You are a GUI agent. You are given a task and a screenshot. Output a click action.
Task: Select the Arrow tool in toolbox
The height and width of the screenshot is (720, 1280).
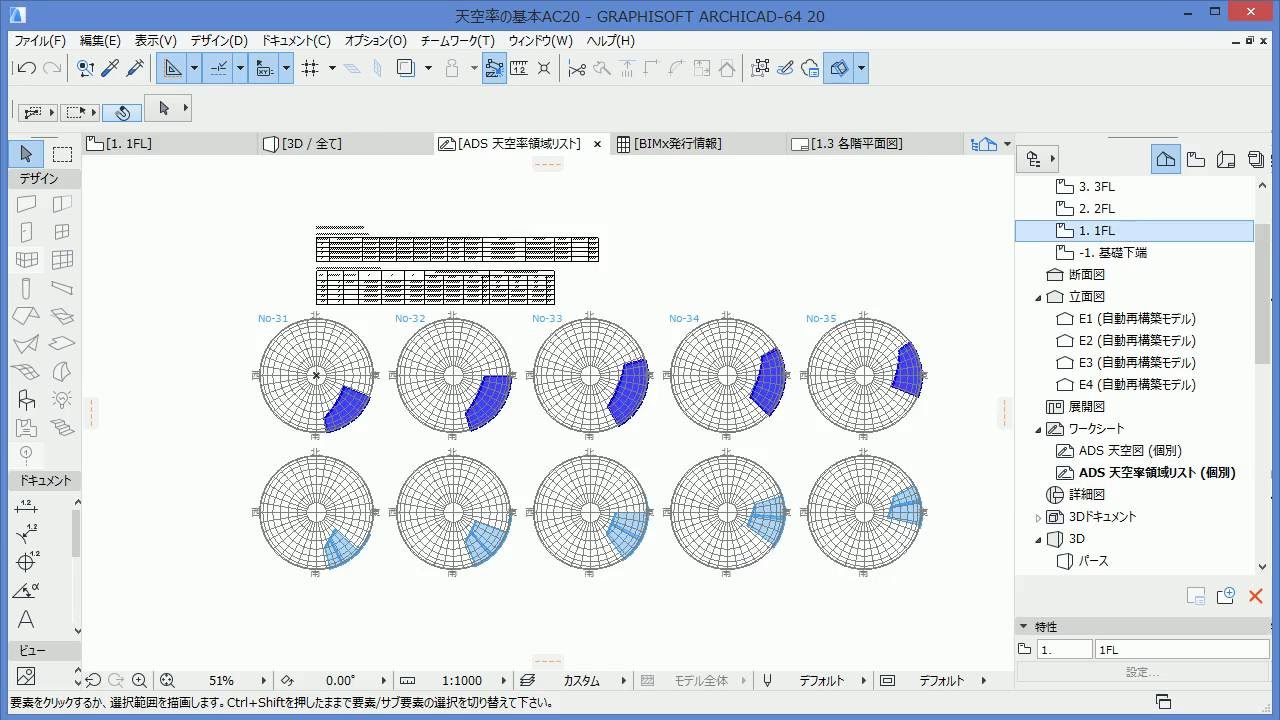pyautogui.click(x=26, y=154)
